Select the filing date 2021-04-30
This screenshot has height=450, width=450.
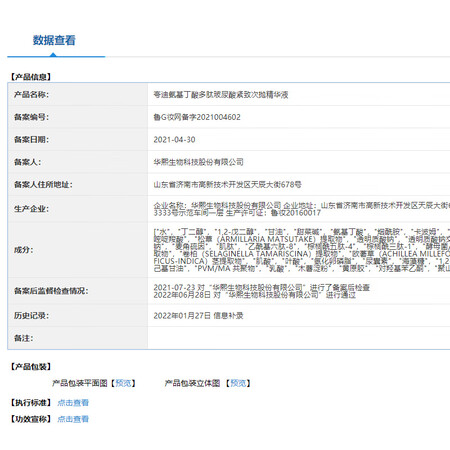coord(174,140)
